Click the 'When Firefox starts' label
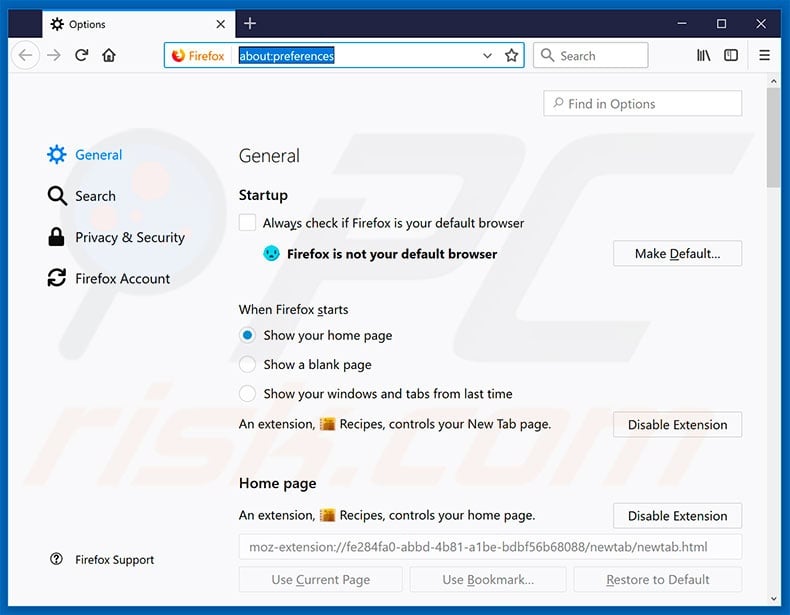Image resolution: width=790 pixels, height=615 pixels. [x=293, y=309]
